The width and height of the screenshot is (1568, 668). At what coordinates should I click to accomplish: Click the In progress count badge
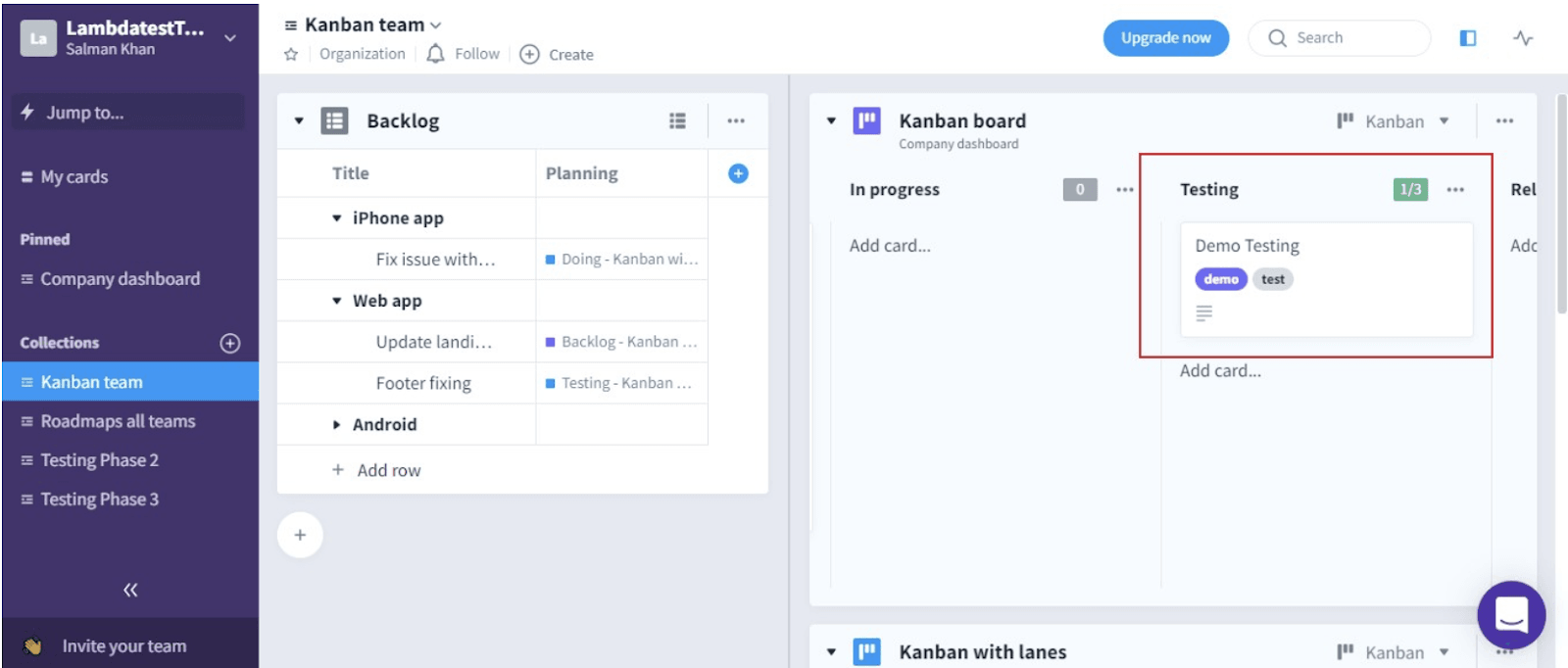pyautogui.click(x=1080, y=189)
